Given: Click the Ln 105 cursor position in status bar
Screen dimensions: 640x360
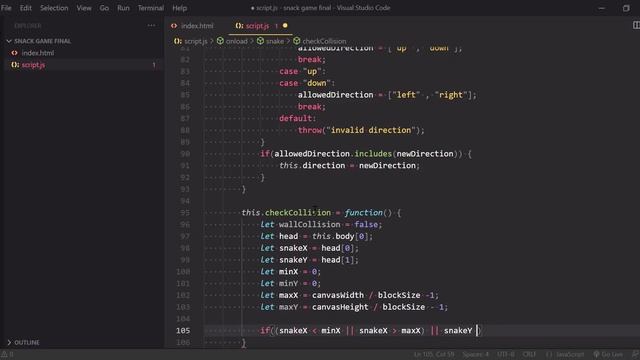Looking at the screenshot, I should click(x=434, y=354).
